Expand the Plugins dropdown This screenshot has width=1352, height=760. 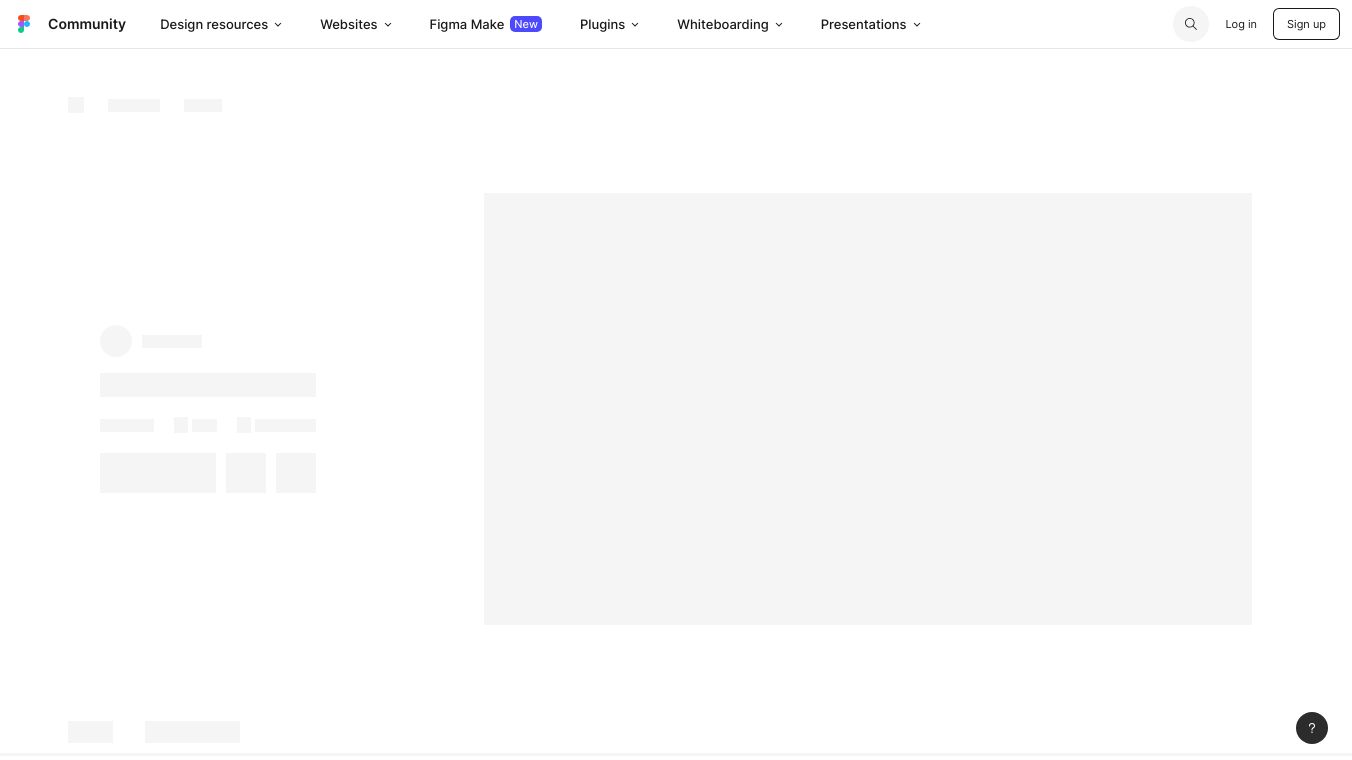(609, 24)
